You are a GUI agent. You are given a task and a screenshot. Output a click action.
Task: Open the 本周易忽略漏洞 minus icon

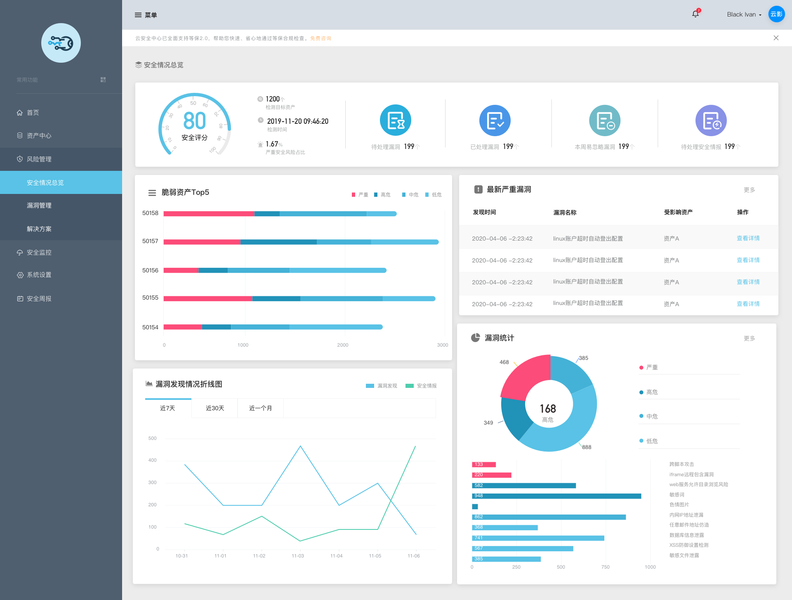tap(605, 120)
